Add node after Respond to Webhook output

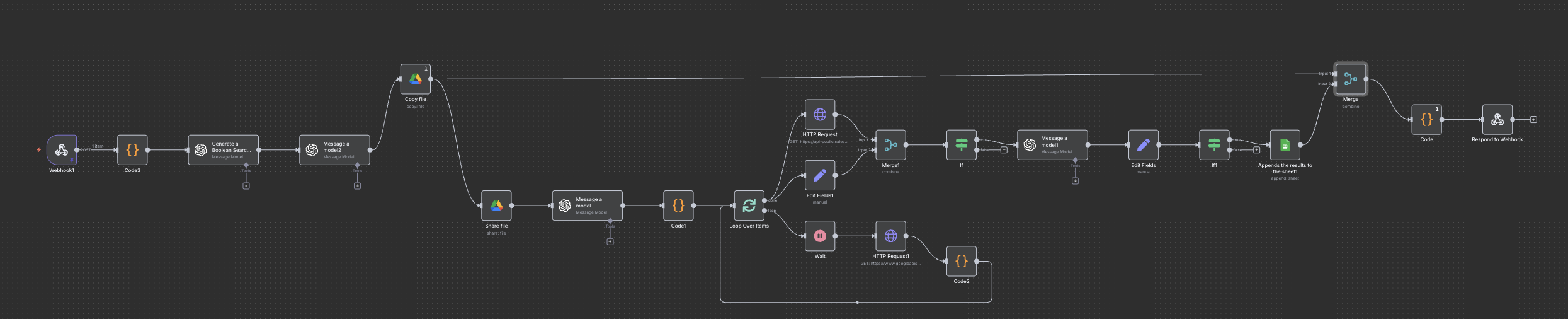1533,120
